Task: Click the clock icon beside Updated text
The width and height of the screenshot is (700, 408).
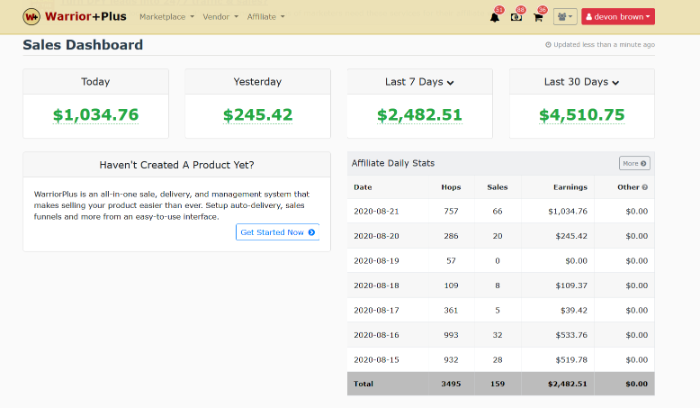Action: point(548,45)
